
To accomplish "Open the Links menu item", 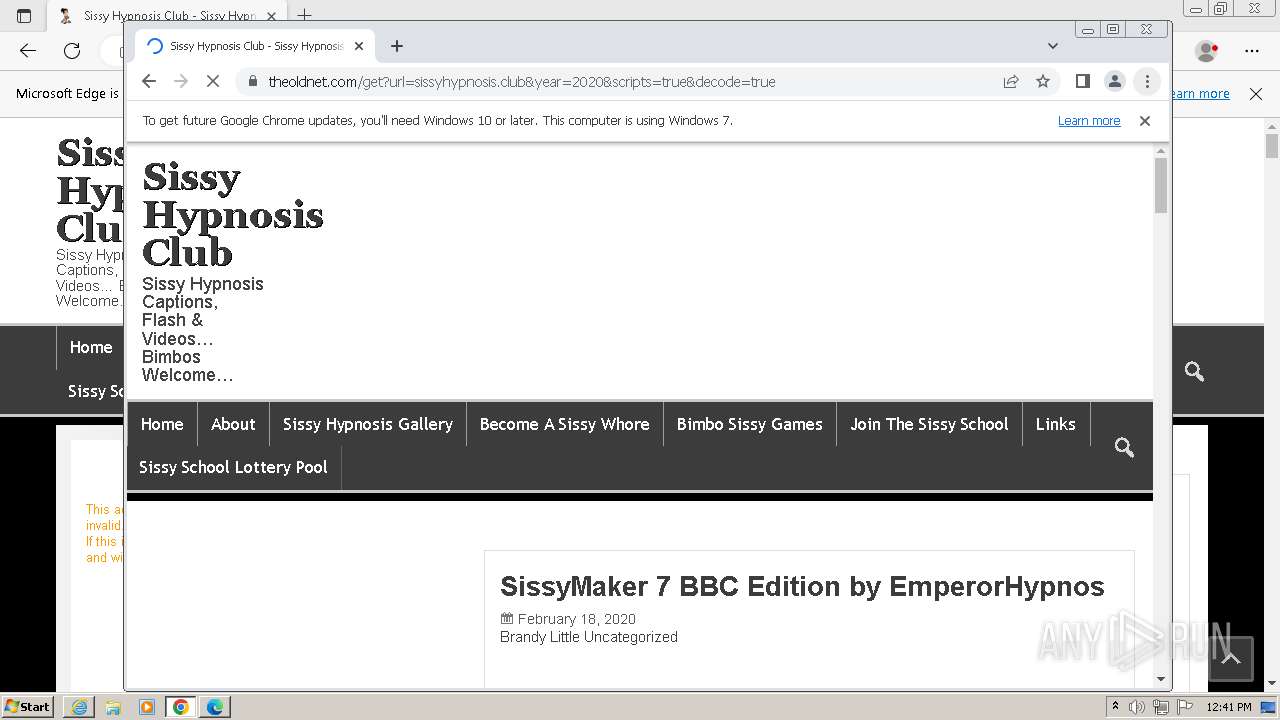I will pos(1056,424).
